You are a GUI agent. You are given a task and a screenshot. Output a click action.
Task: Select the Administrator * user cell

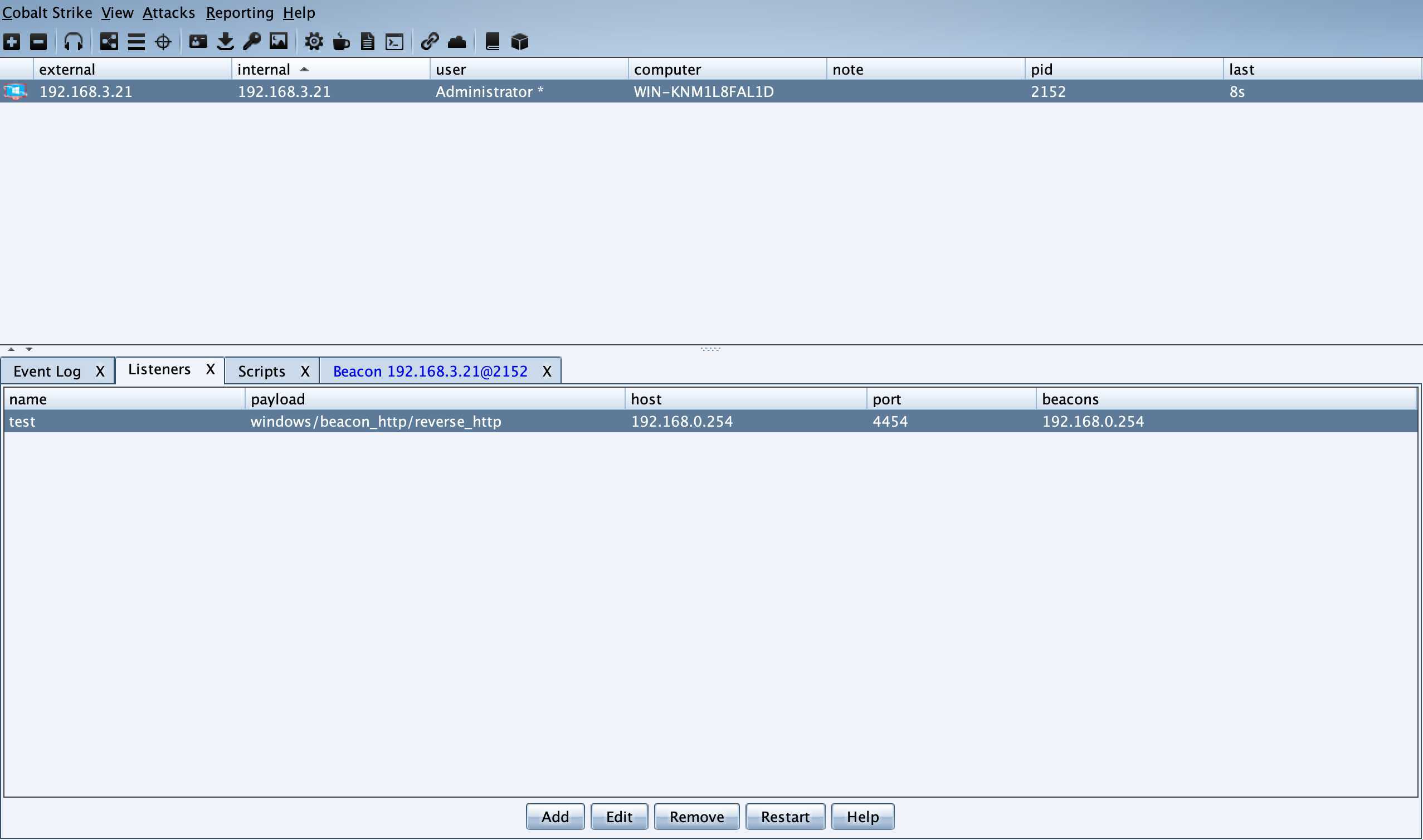point(529,92)
